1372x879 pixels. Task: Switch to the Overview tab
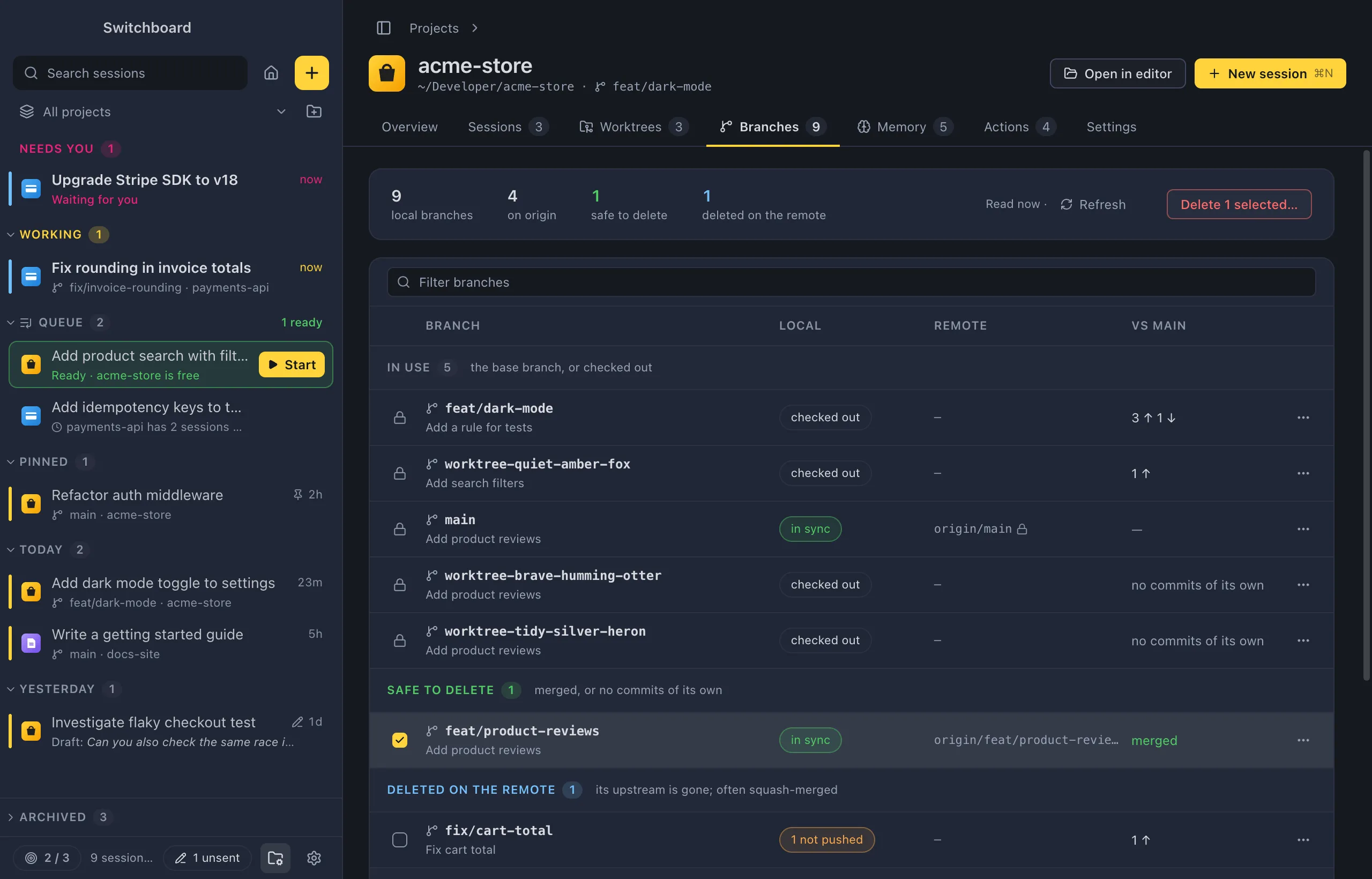[410, 126]
